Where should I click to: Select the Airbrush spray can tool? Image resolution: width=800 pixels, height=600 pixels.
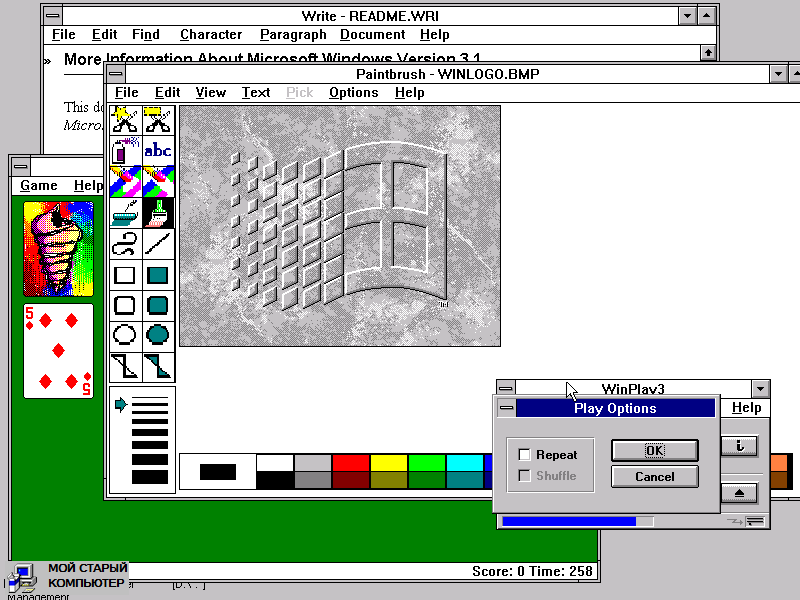point(125,151)
